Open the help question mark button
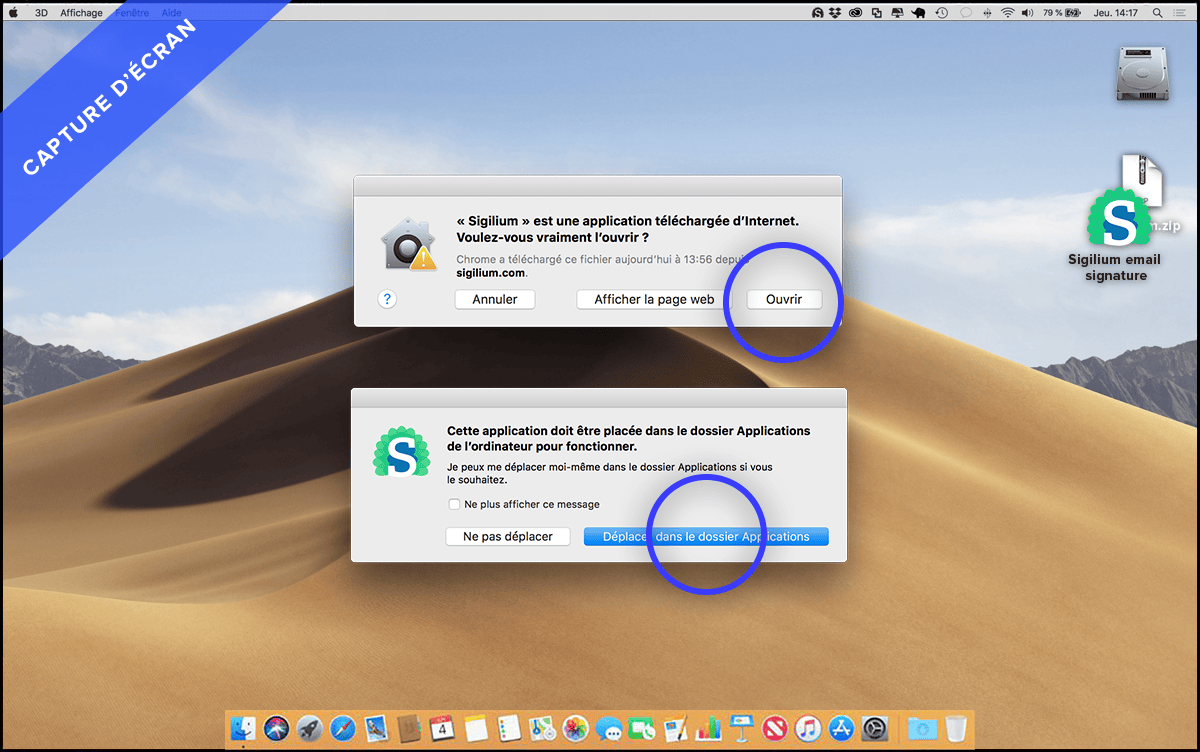The image size is (1200, 752). pos(388,299)
